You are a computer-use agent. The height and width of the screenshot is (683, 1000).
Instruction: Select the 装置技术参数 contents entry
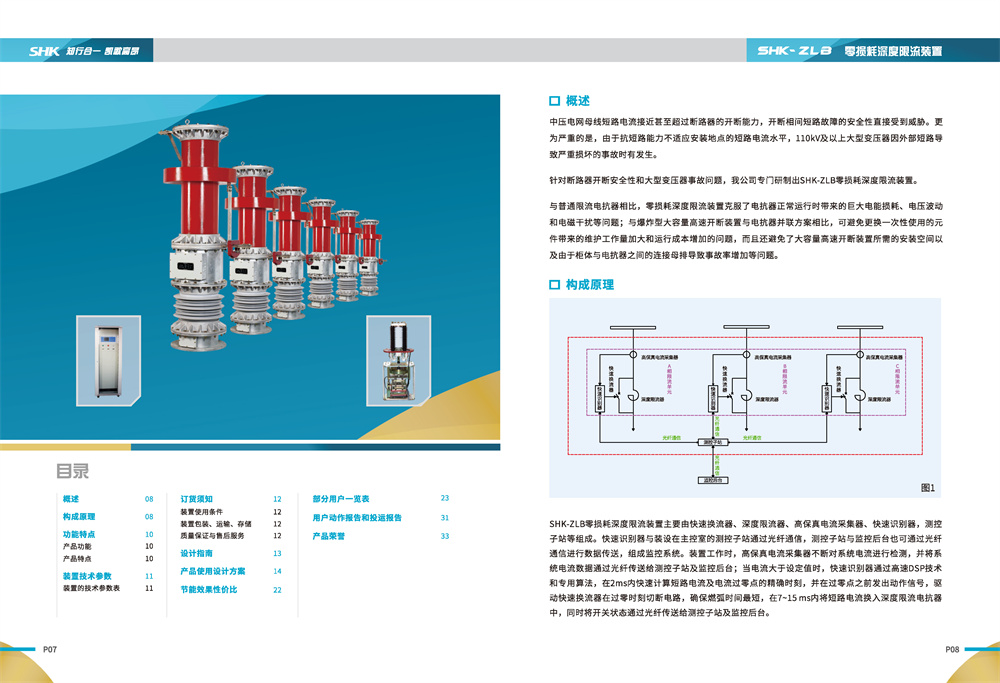pos(87,576)
